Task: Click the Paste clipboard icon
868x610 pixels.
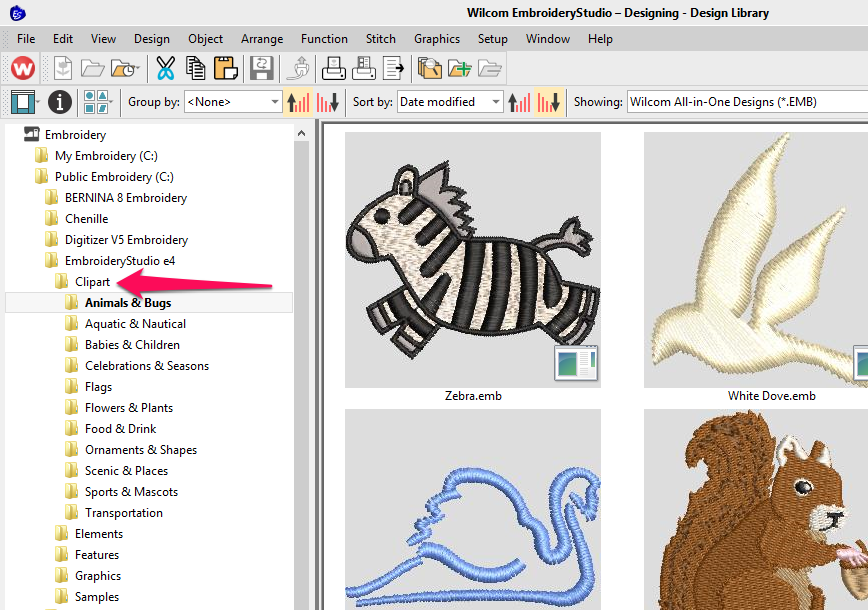Action: pos(226,68)
